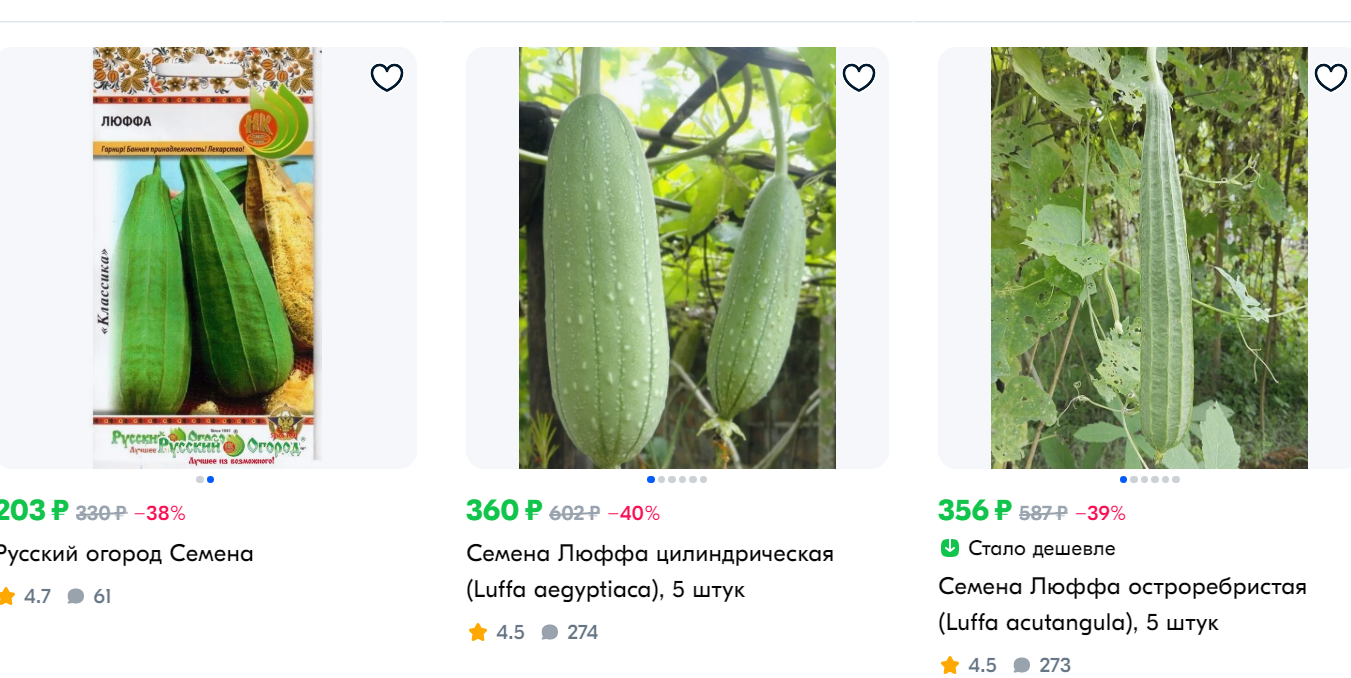The image size is (1351, 678).
Task: Select the first carousel dot under Luffa acutangula
Action: (x=1124, y=479)
